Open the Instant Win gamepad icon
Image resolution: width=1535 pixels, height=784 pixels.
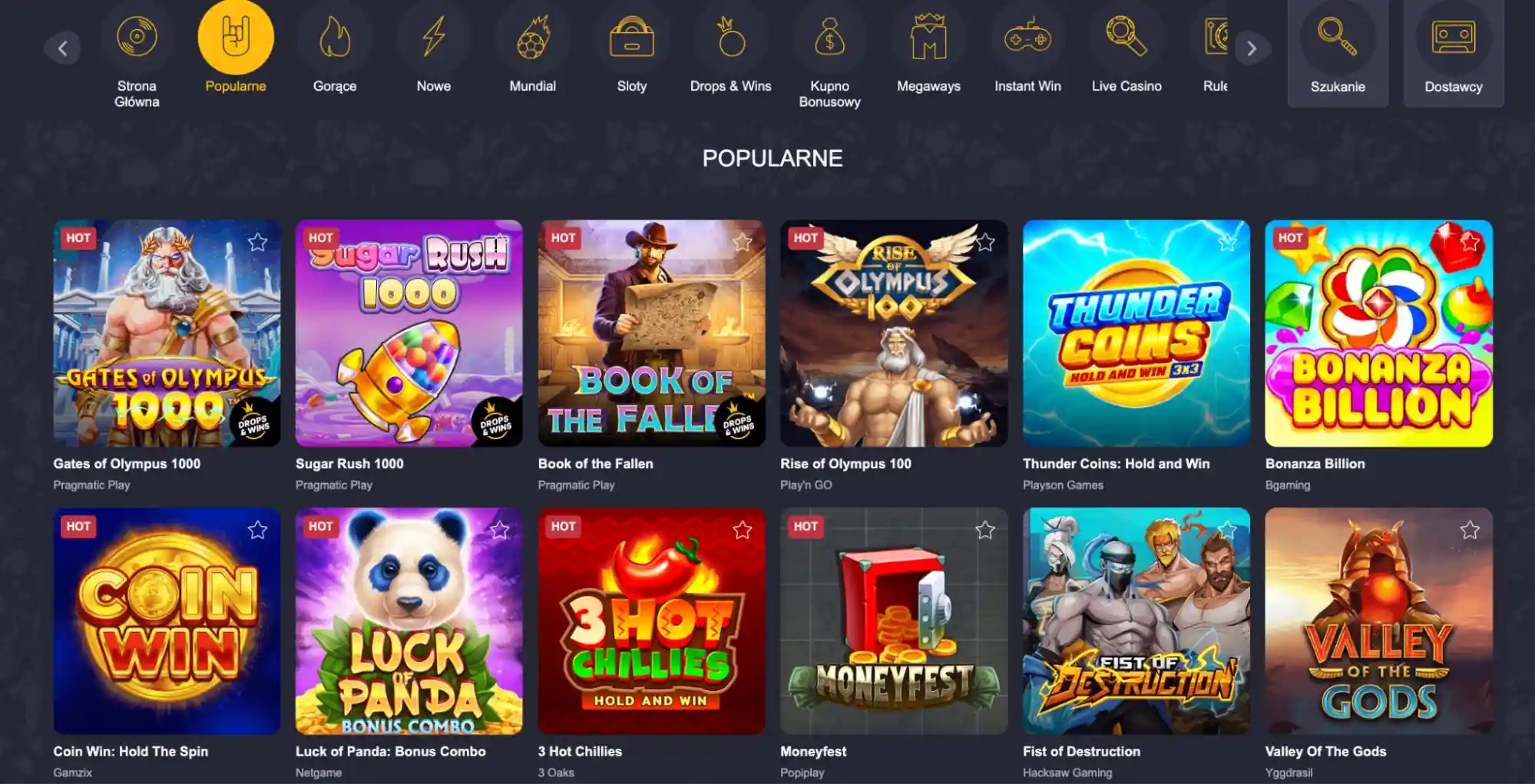tap(1027, 38)
